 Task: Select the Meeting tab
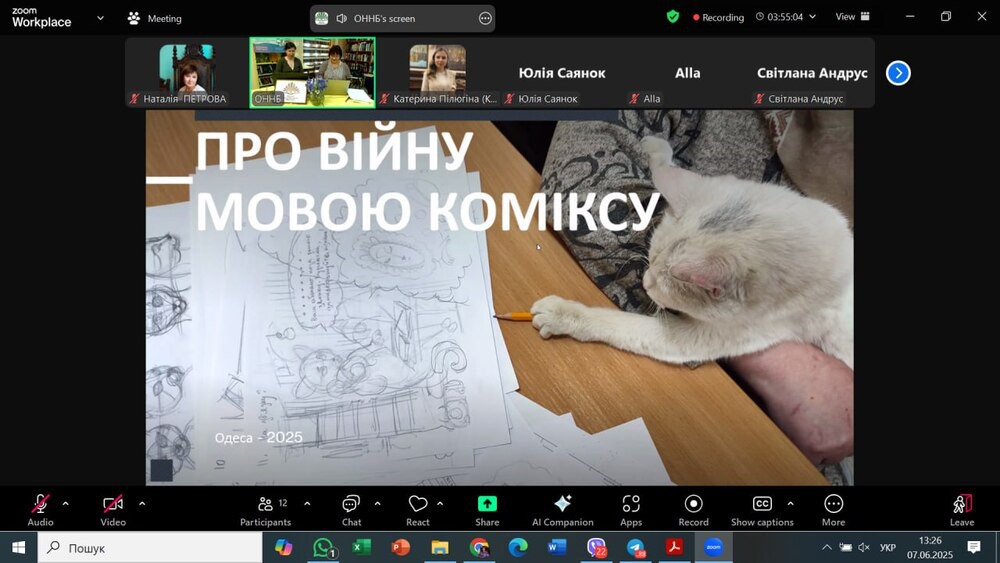[155, 18]
